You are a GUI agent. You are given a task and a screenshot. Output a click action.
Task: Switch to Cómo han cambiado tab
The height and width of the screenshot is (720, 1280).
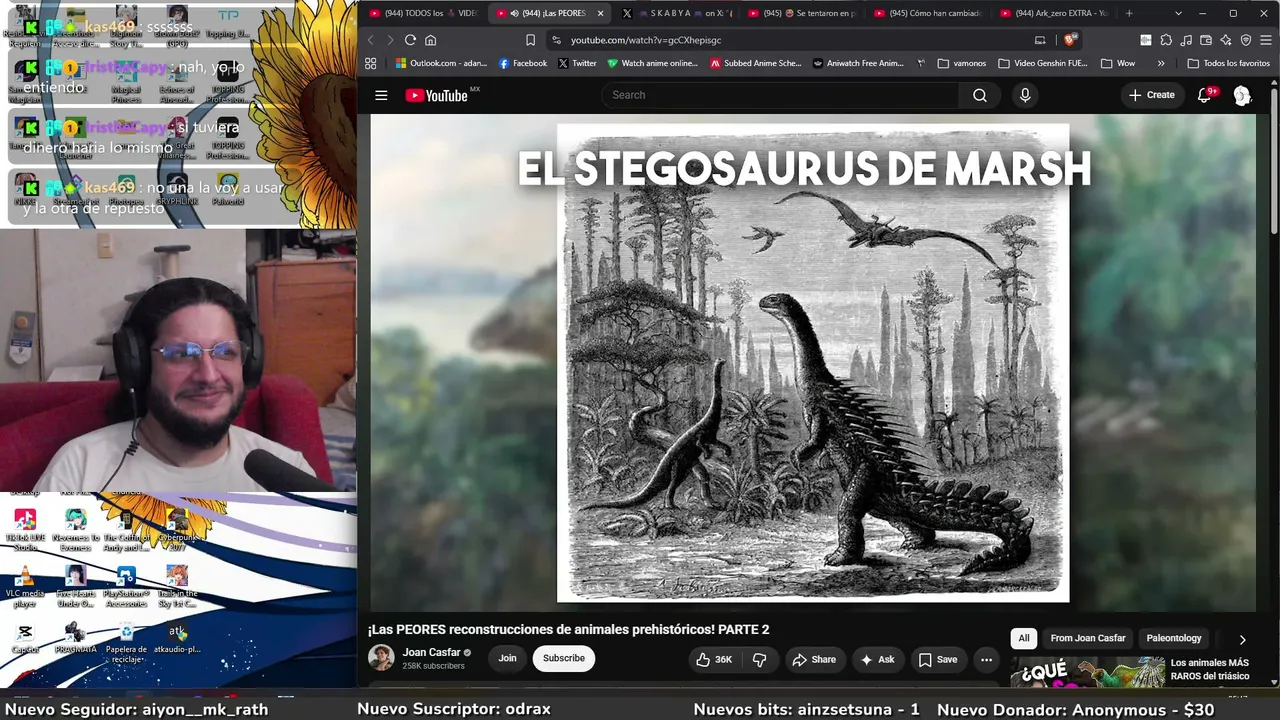pyautogui.click(x=929, y=13)
